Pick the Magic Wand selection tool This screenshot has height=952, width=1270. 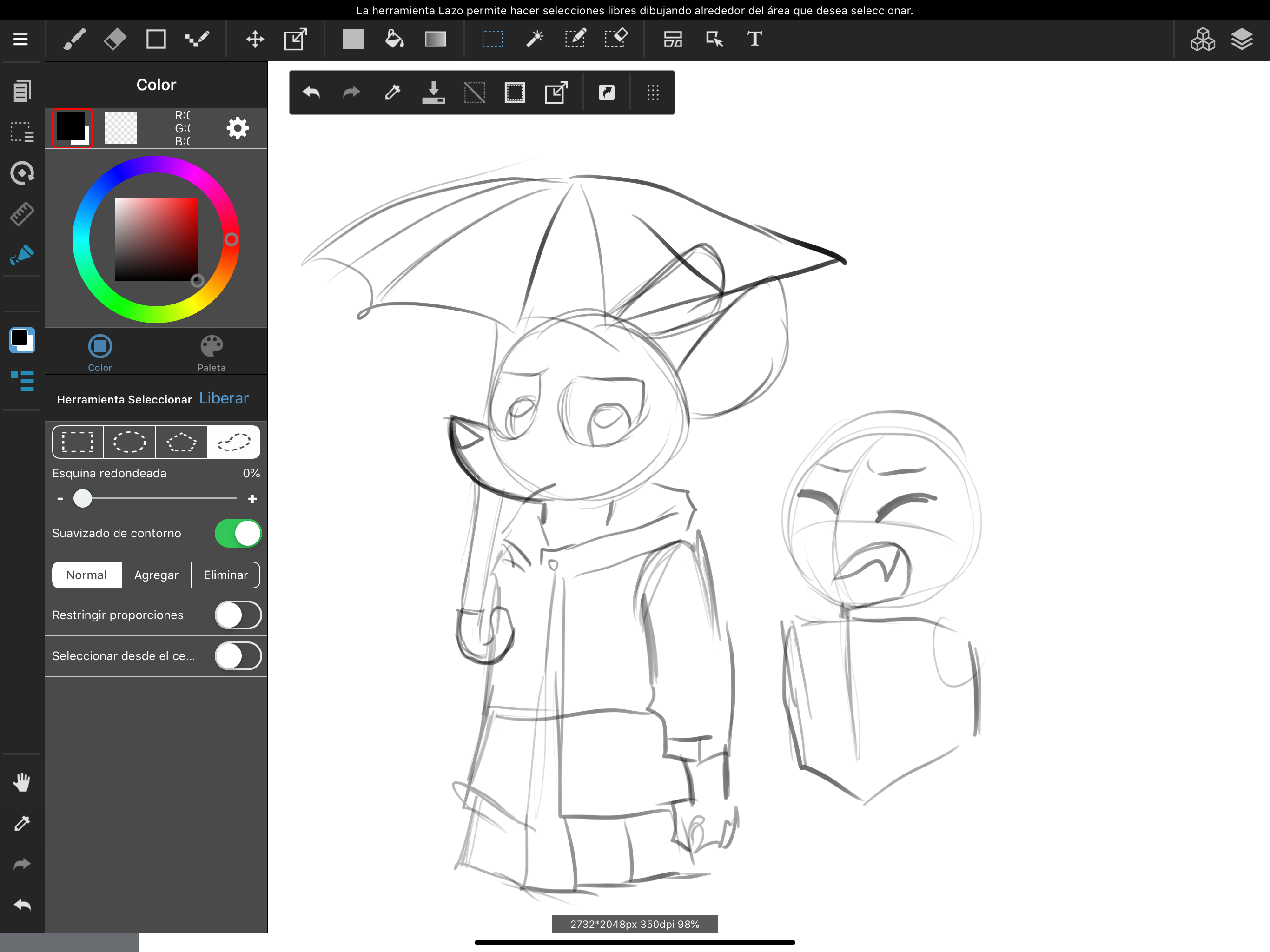[535, 39]
